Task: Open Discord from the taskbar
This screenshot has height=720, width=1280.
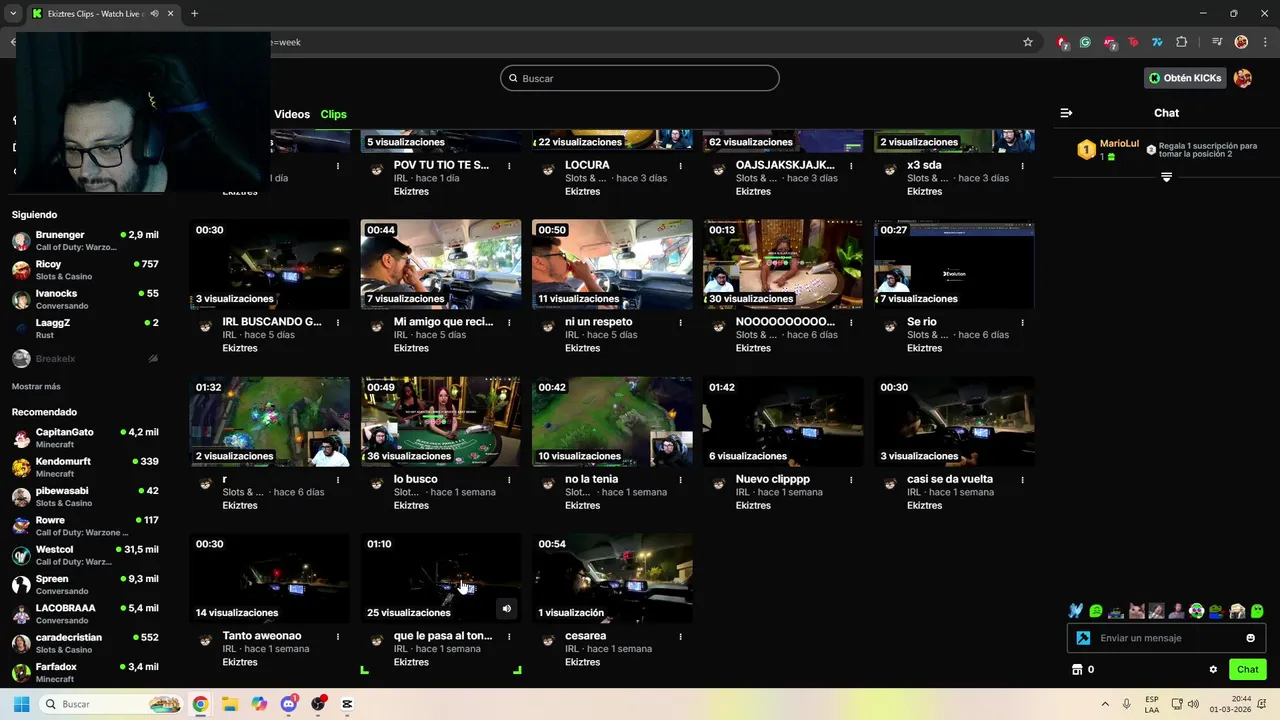Action: tap(289, 704)
